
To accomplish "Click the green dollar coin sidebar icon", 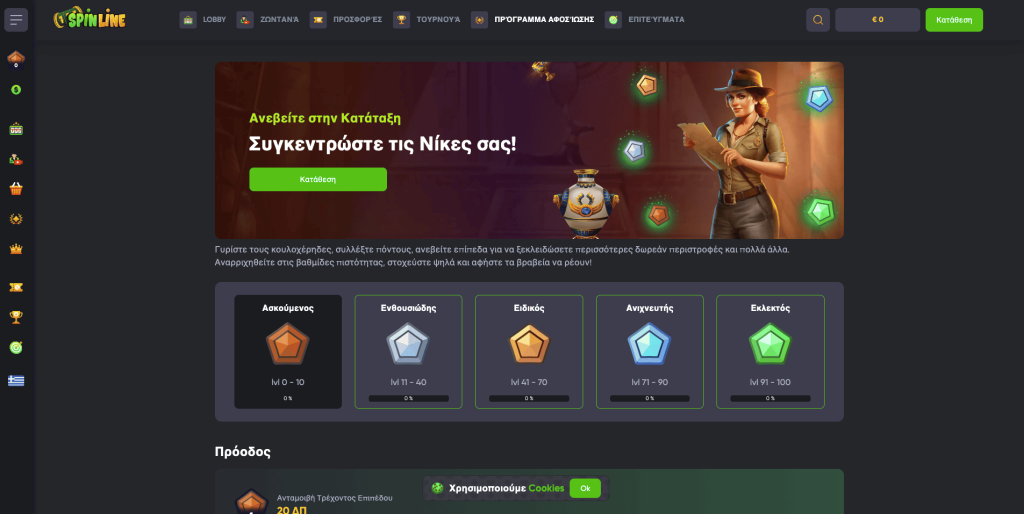I will click(x=16, y=89).
